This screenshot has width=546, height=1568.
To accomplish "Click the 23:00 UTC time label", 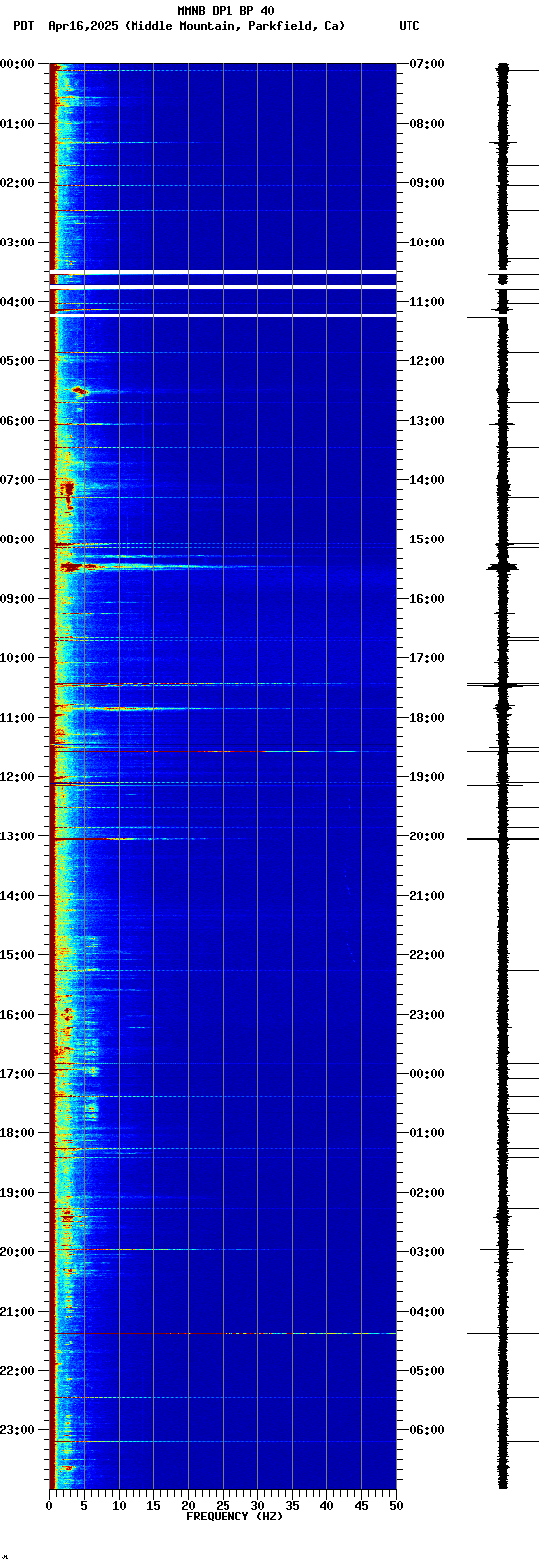I will pyautogui.click(x=427, y=1015).
